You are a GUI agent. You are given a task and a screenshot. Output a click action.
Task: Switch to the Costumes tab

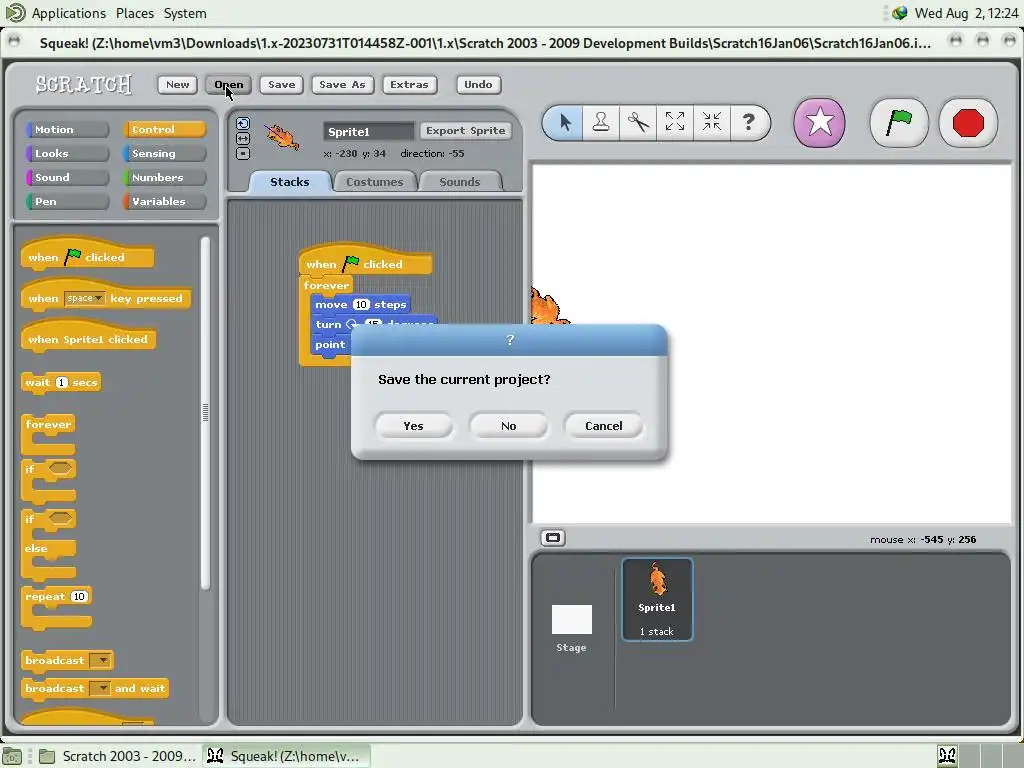tap(374, 182)
